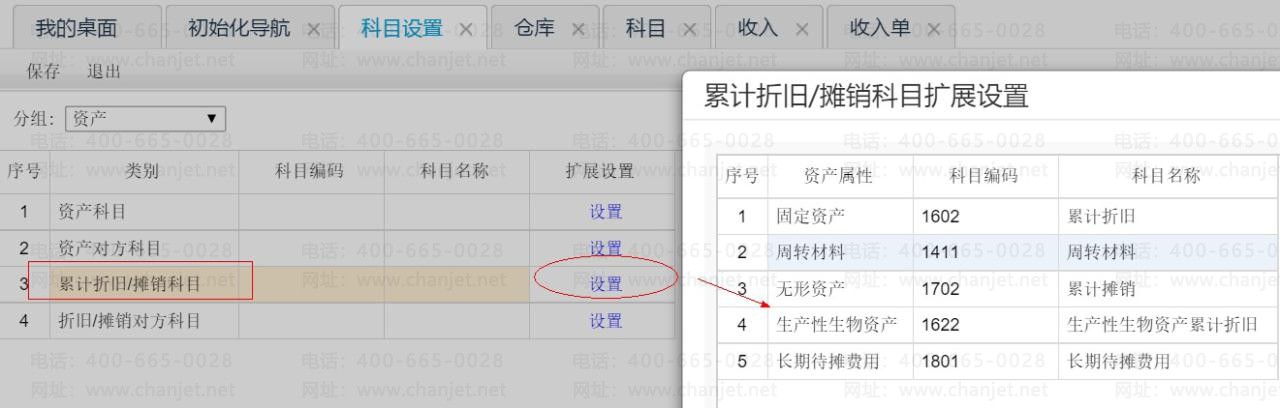The width and height of the screenshot is (1280, 408).
Task: Select the 累计折旧/摊销科目 row text
Action: 130,284
